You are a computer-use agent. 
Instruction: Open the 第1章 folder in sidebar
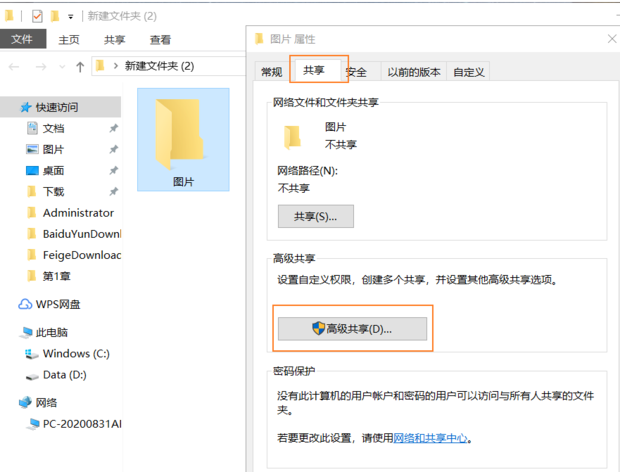coord(57,276)
